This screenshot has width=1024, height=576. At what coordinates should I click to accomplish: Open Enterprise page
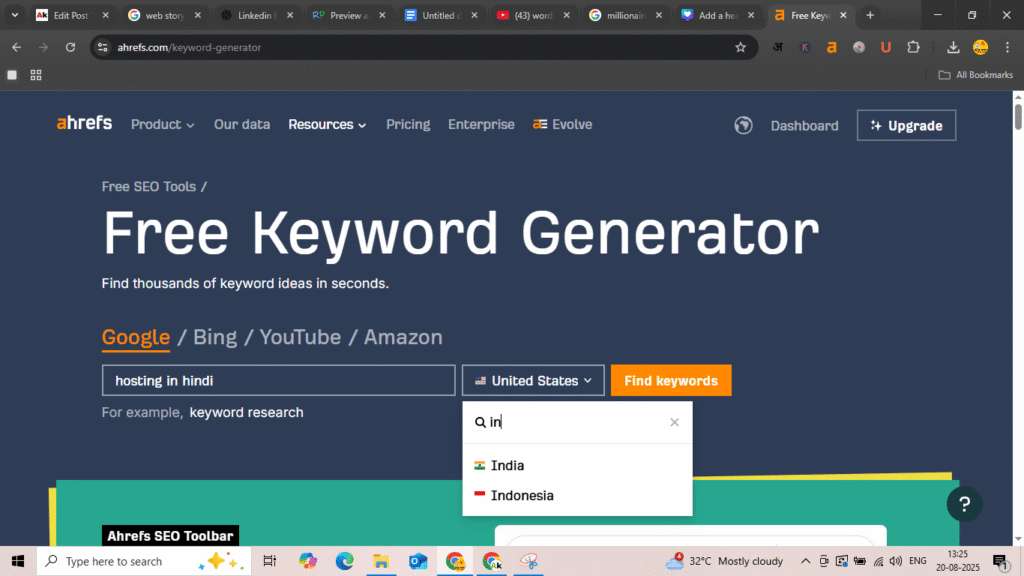481,124
